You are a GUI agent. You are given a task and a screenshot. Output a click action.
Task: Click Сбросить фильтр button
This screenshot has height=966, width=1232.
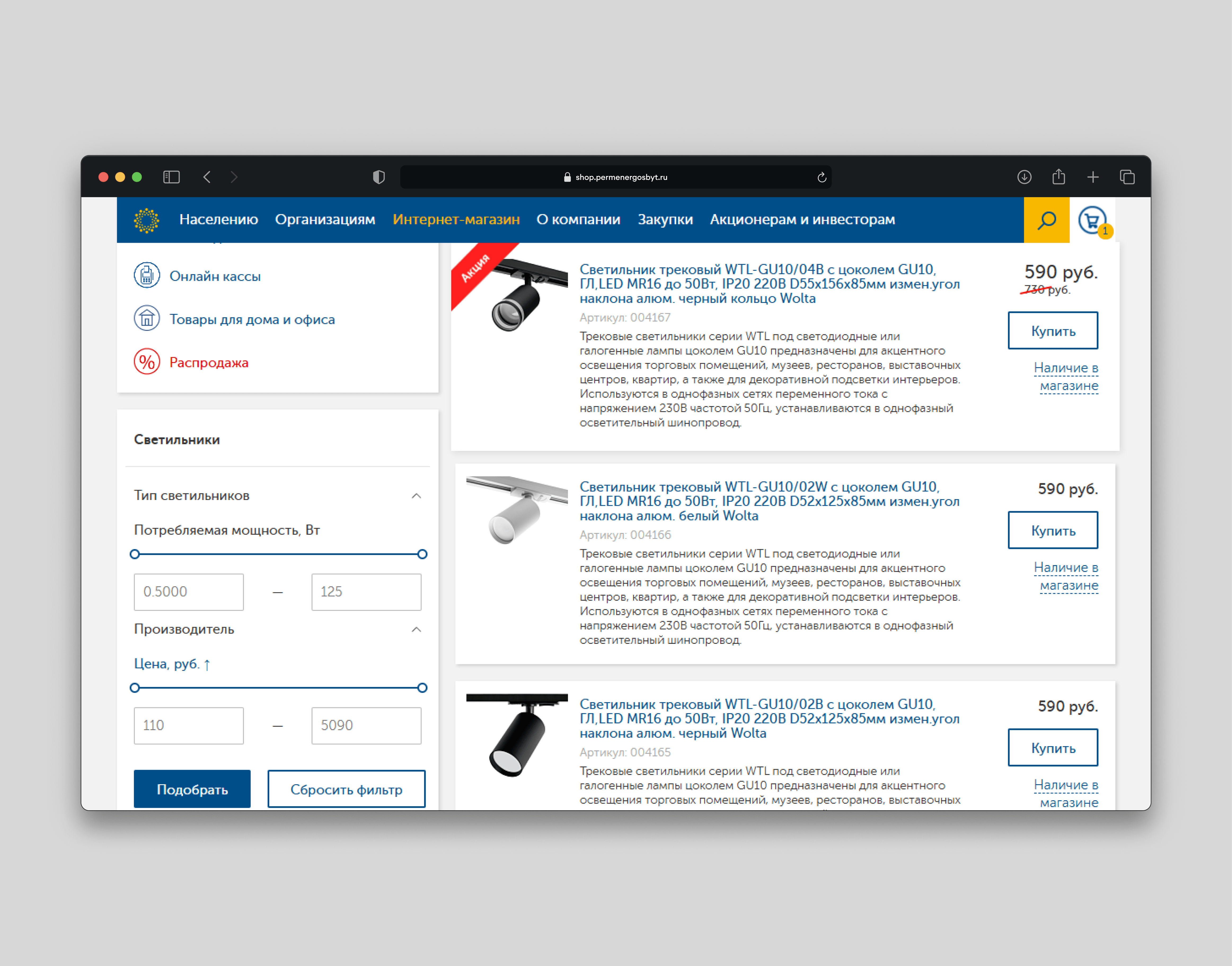click(346, 789)
